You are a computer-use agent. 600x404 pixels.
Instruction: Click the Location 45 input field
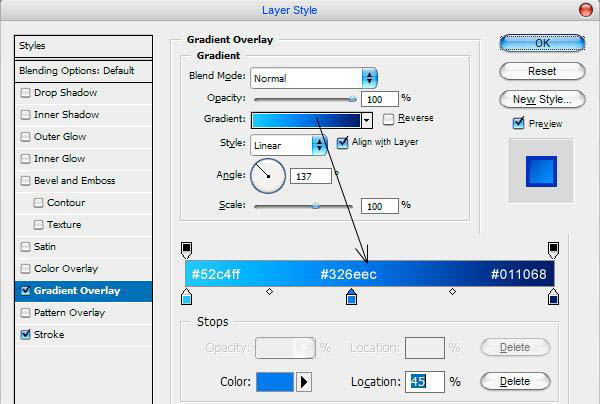point(425,381)
